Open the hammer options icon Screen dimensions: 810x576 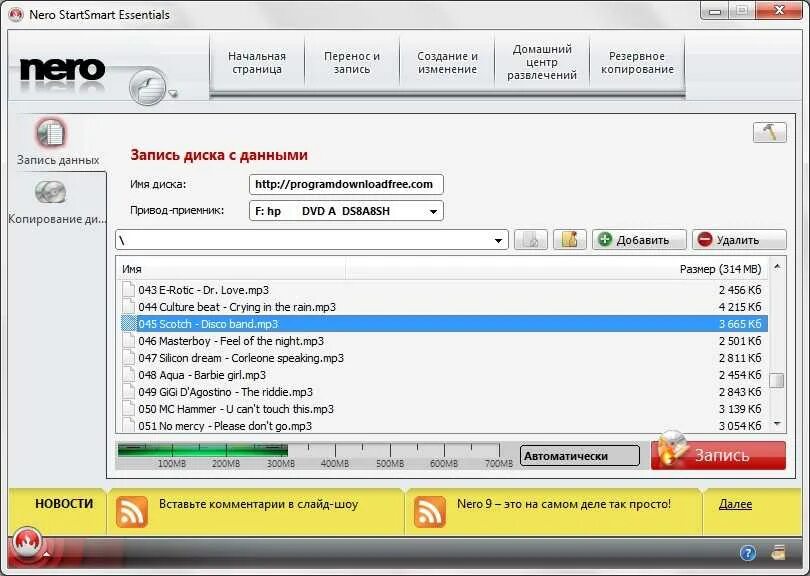[770, 132]
